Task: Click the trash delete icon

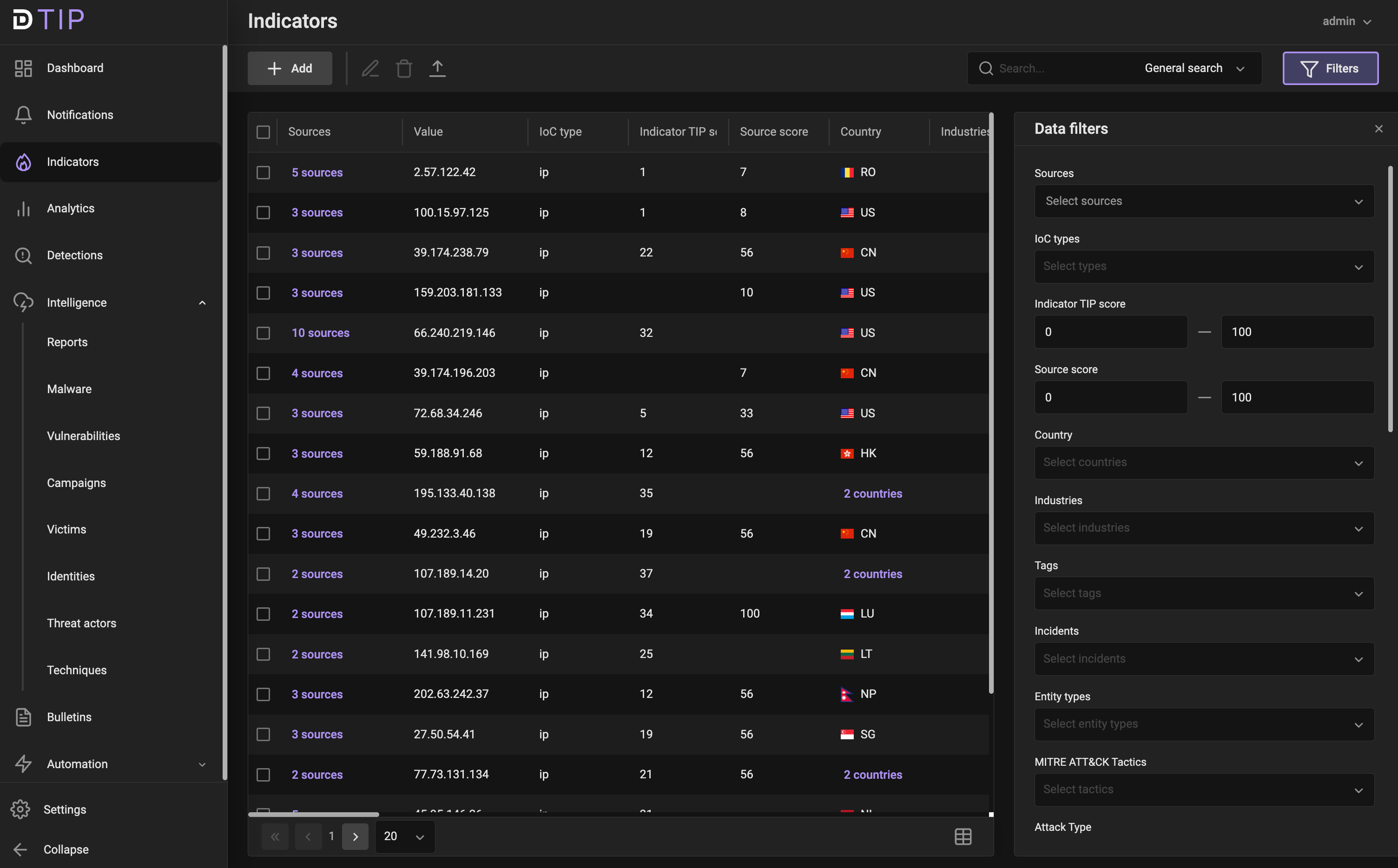Action: tap(403, 68)
